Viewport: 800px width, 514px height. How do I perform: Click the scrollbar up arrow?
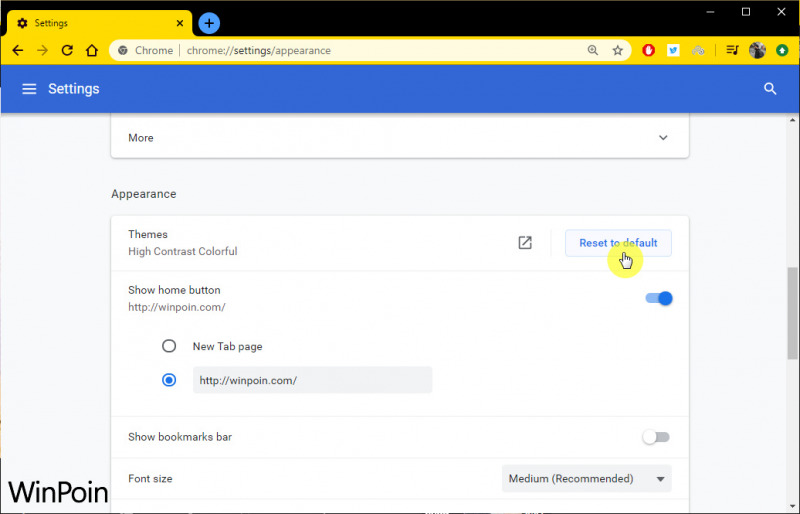tap(792, 120)
